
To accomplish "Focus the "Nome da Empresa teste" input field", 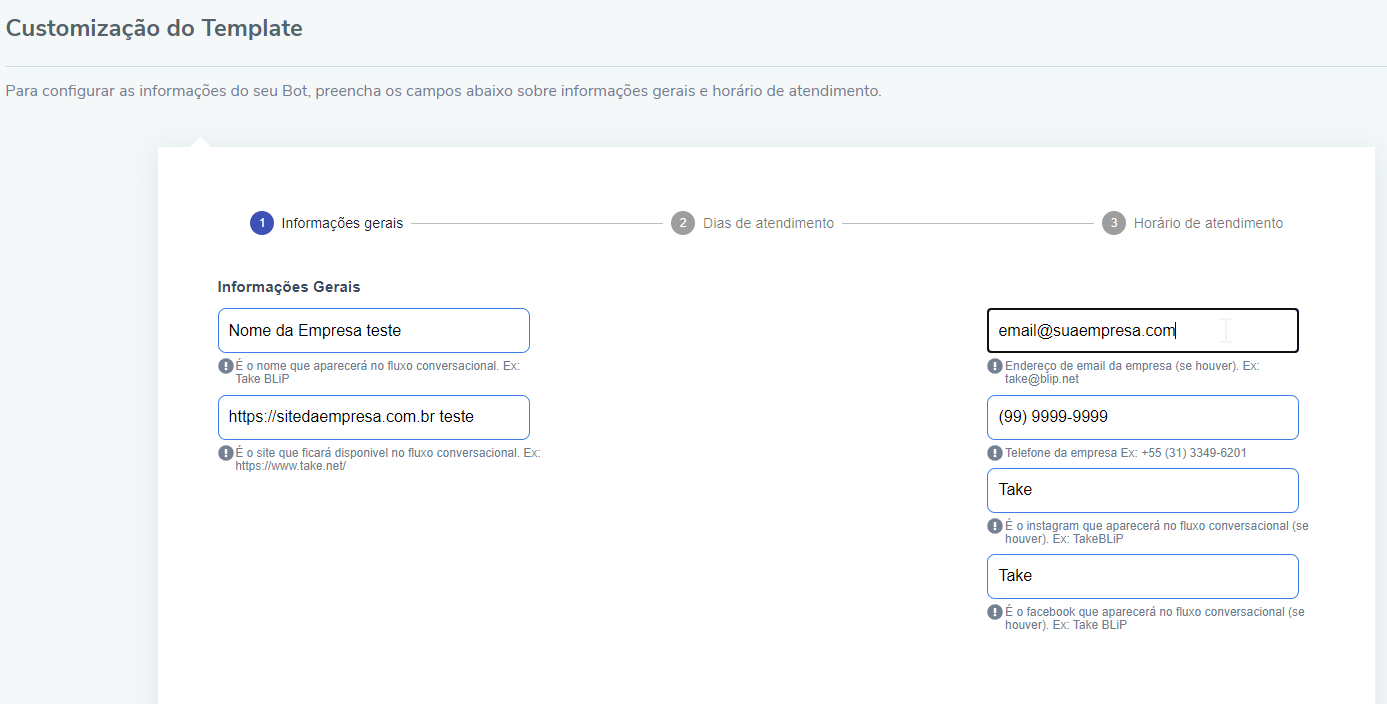I will [x=373, y=330].
